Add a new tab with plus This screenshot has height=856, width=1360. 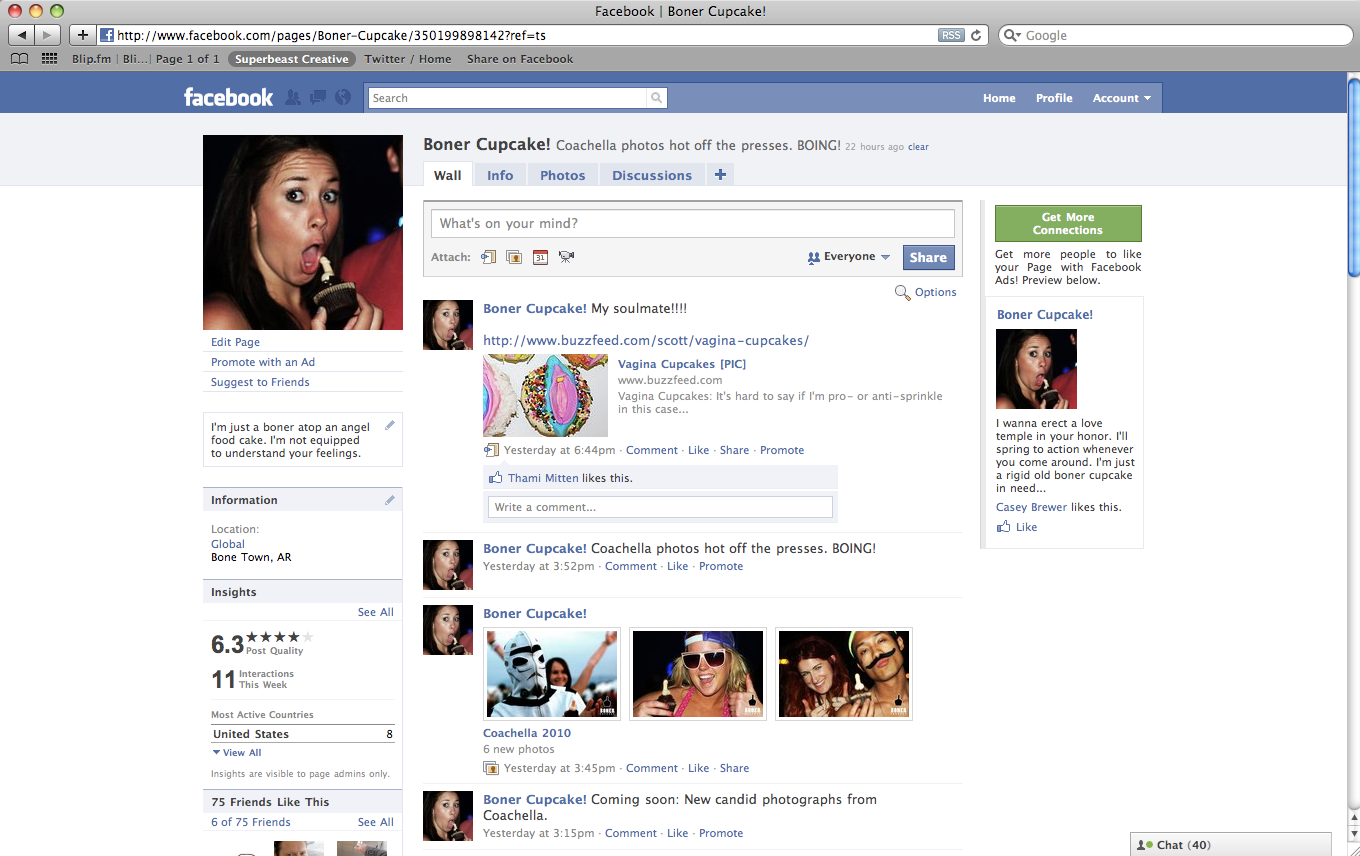(x=720, y=175)
